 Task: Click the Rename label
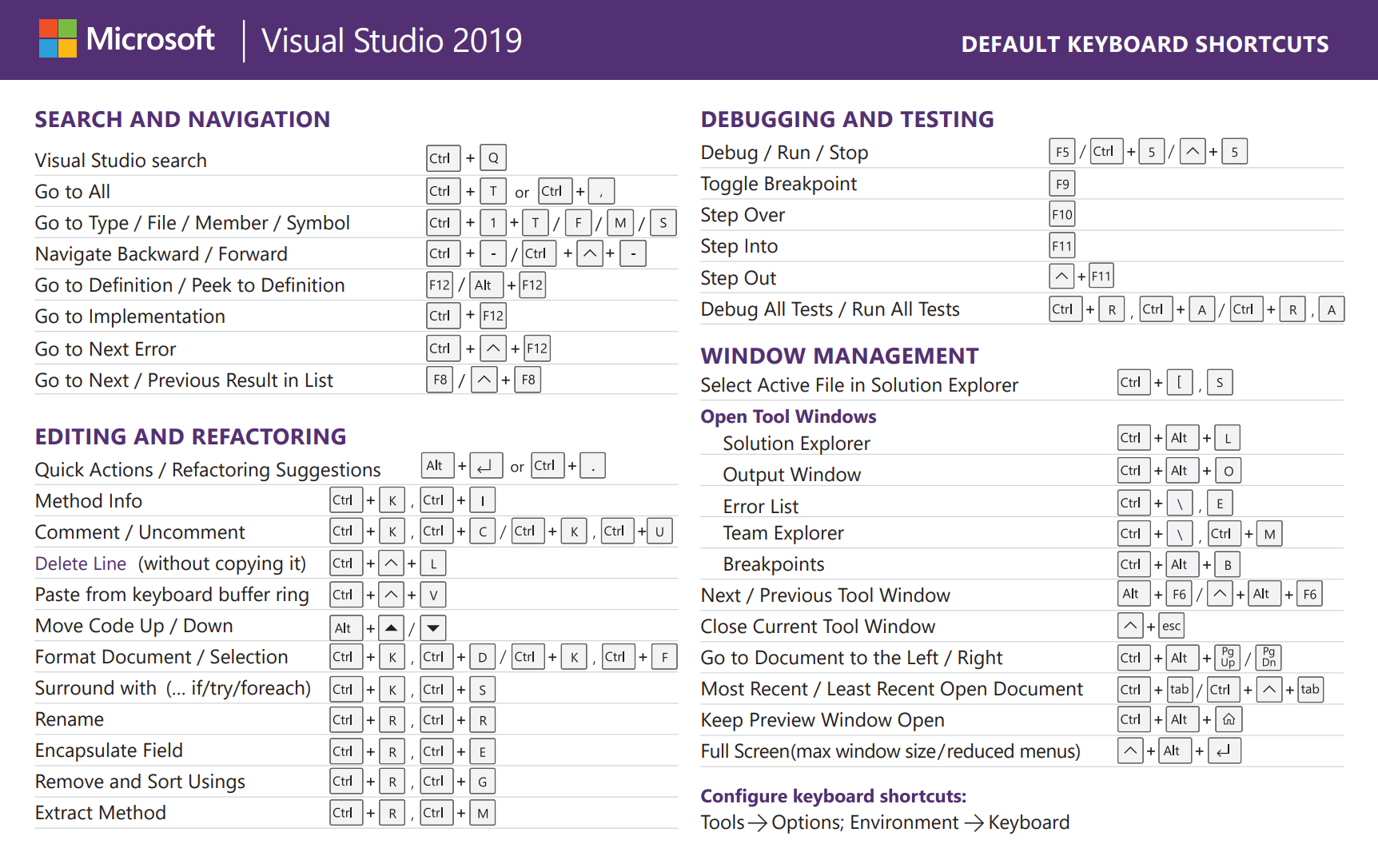(70, 719)
